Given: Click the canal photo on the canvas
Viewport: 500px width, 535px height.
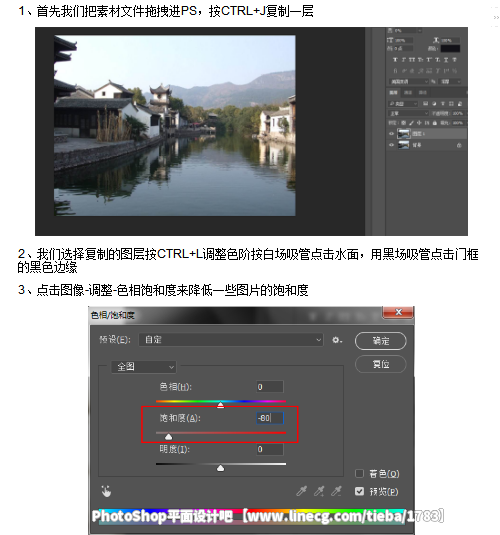Looking at the screenshot, I should (175, 126).
